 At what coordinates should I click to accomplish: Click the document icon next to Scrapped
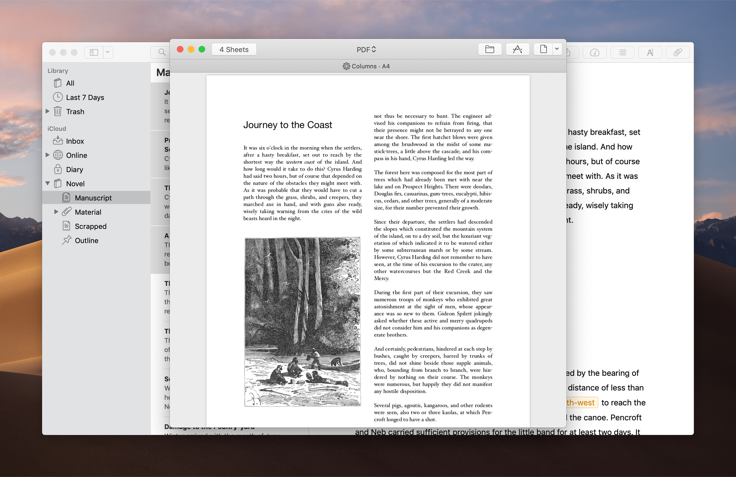pyautogui.click(x=67, y=226)
